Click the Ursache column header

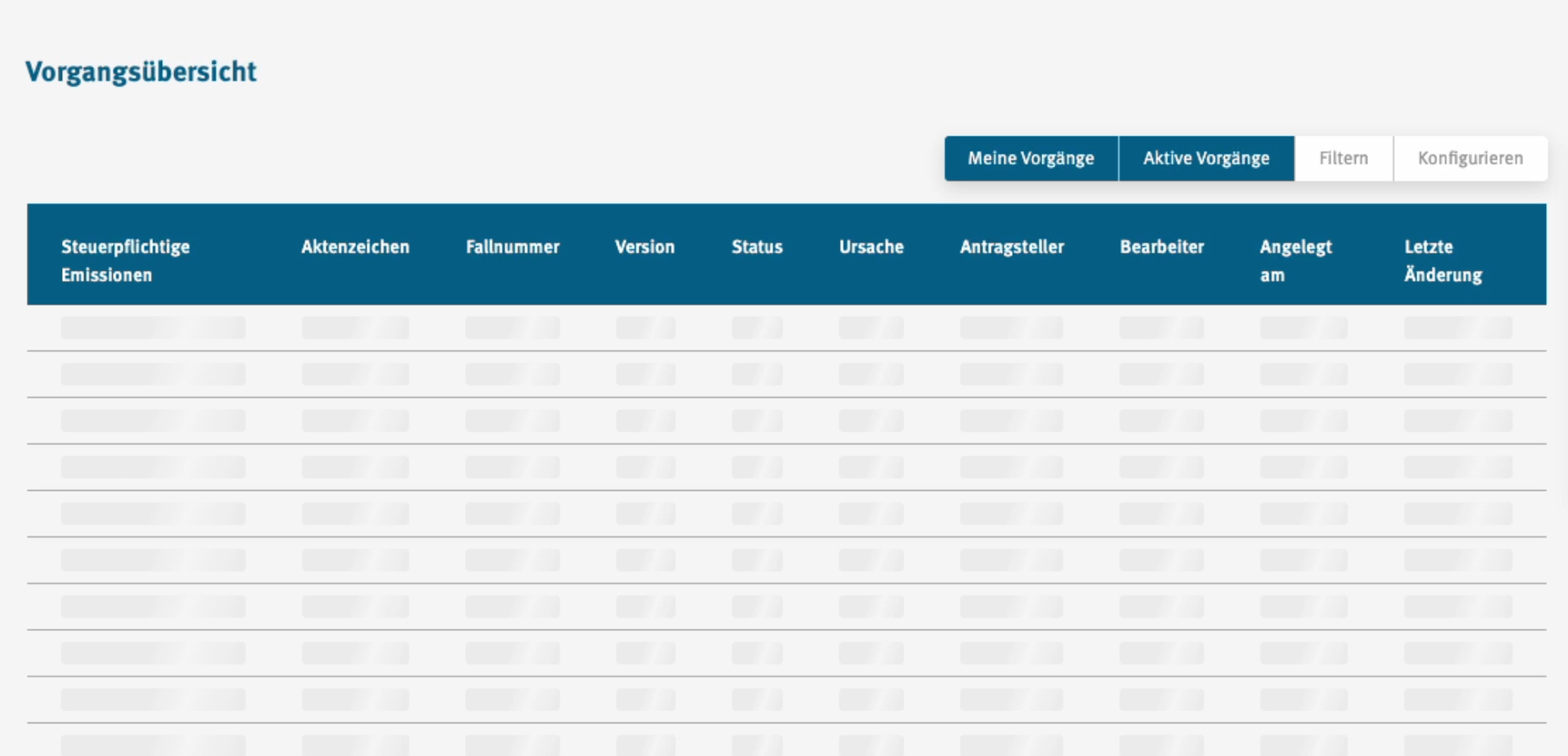click(871, 247)
